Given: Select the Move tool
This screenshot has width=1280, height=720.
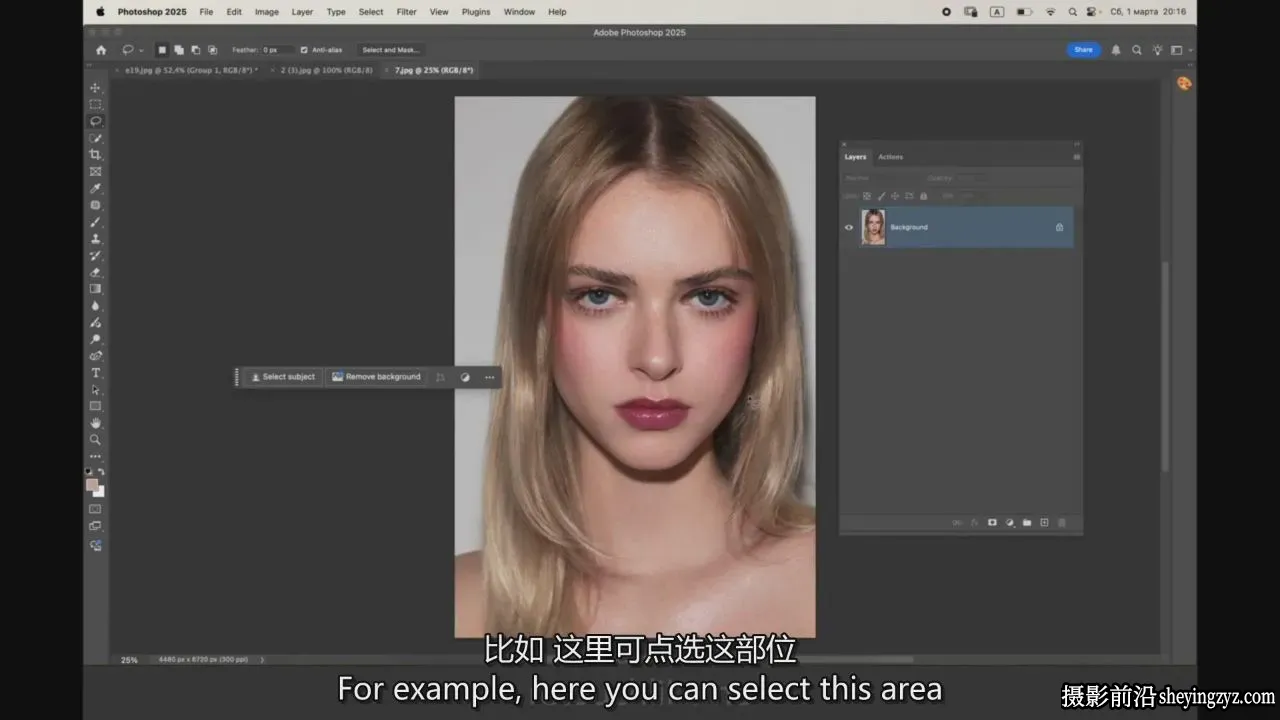Looking at the screenshot, I should click(x=96, y=88).
